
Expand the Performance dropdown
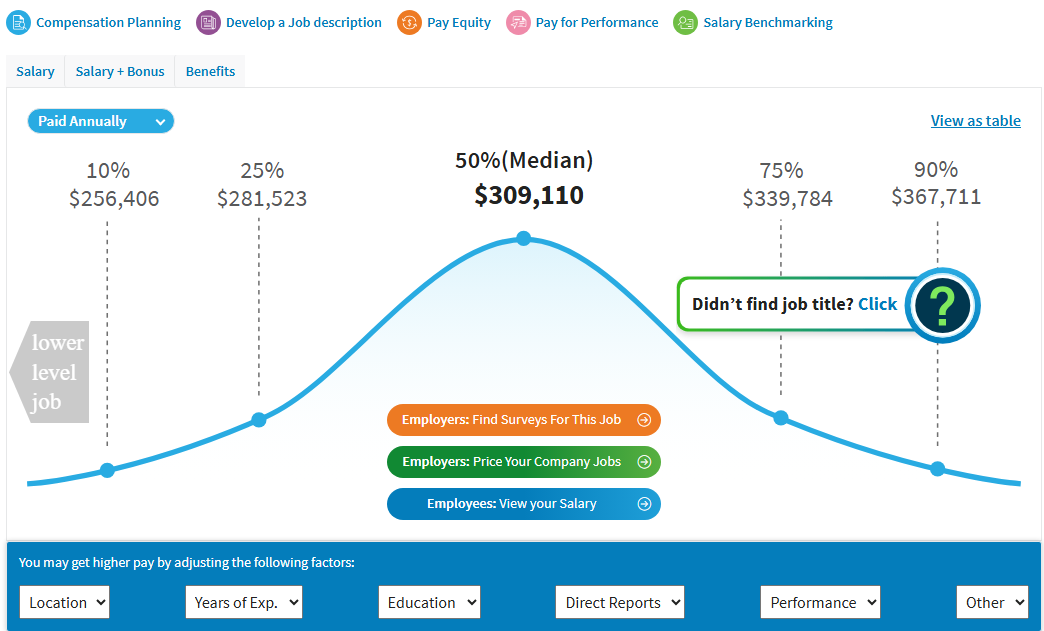820,602
